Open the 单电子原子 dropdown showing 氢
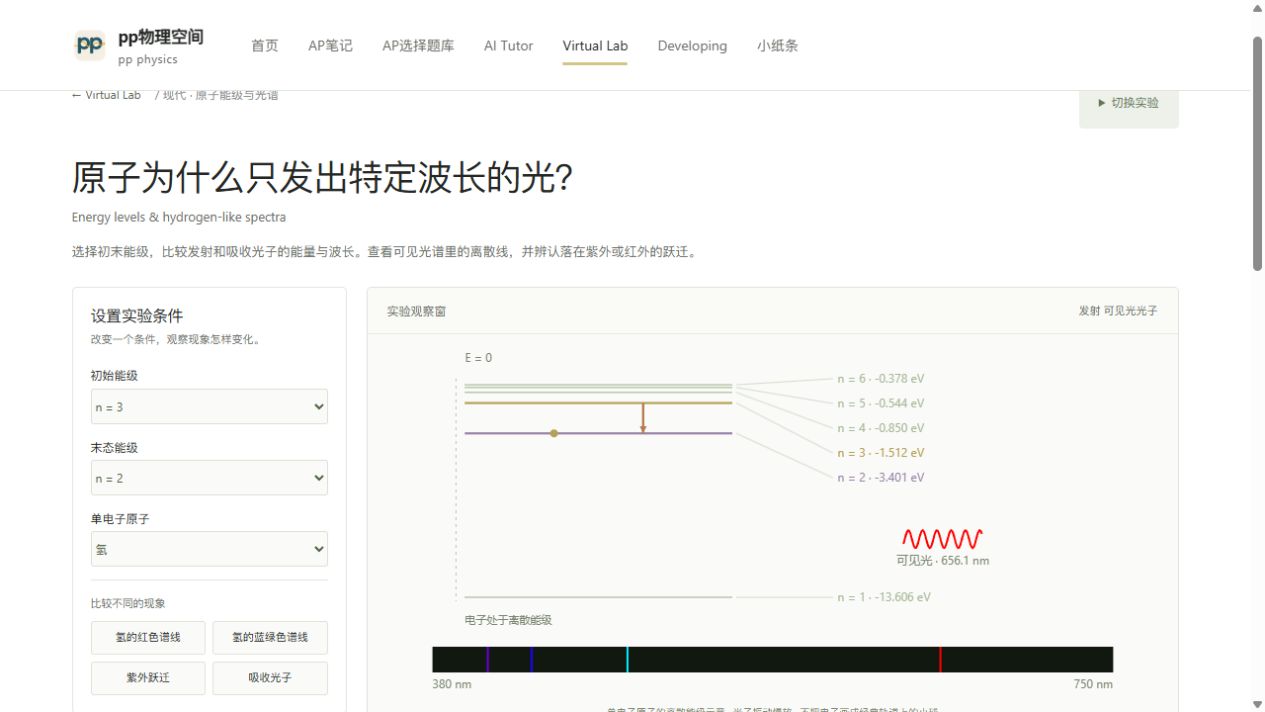The image size is (1265, 712). click(x=209, y=549)
